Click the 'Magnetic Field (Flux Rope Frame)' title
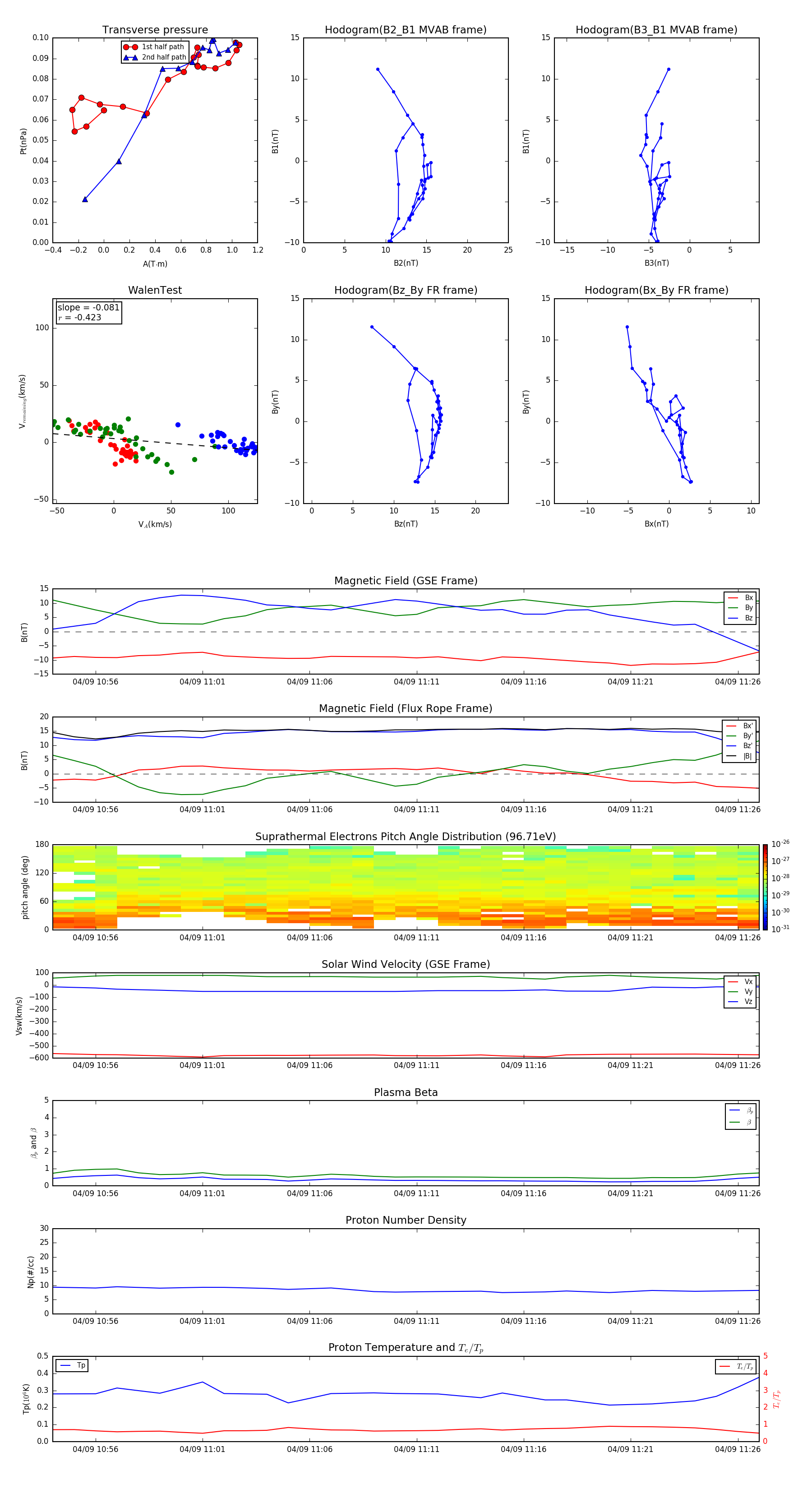Viewport: 812px width, 1489px height. [406, 709]
